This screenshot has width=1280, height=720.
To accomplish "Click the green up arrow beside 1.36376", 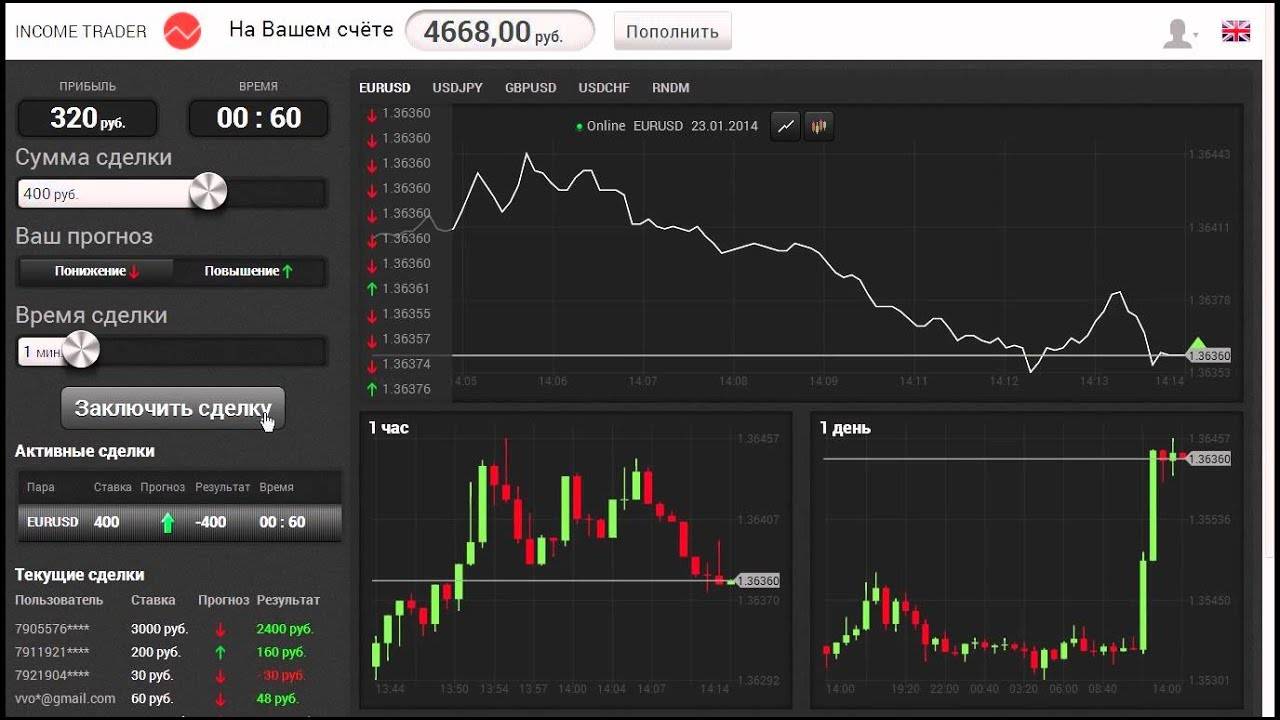I will click(372, 389).
